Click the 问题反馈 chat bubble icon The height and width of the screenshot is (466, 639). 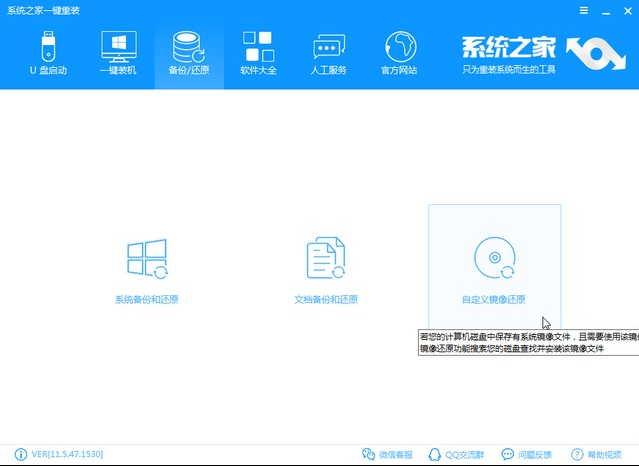coord(507,454)
